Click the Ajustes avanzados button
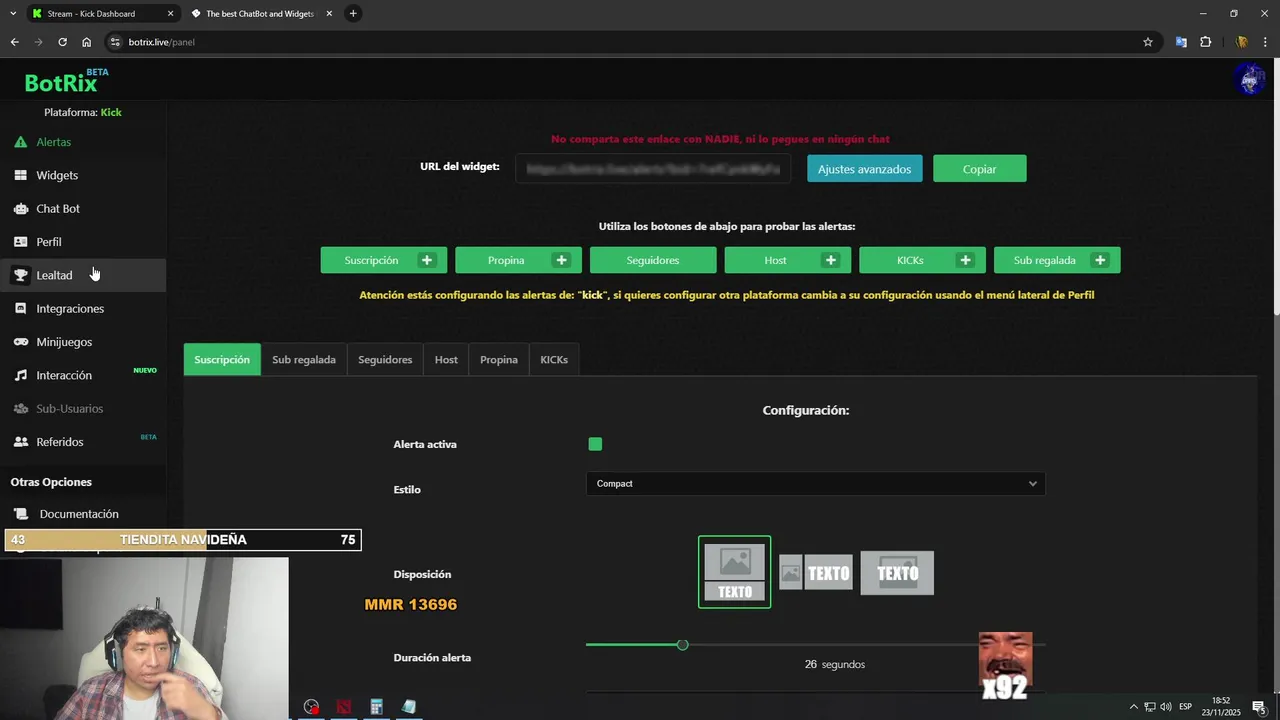 pyautogui.click(x=864, y=169)
